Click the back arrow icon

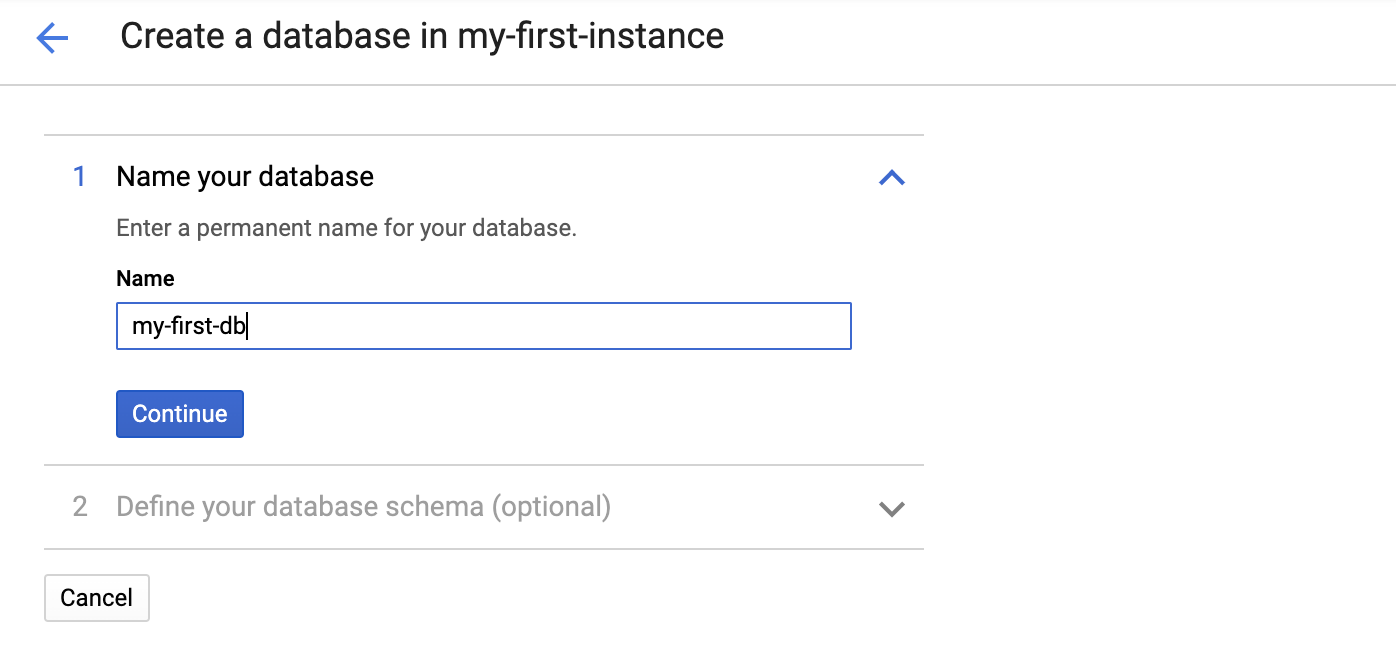tap(52, 39)
